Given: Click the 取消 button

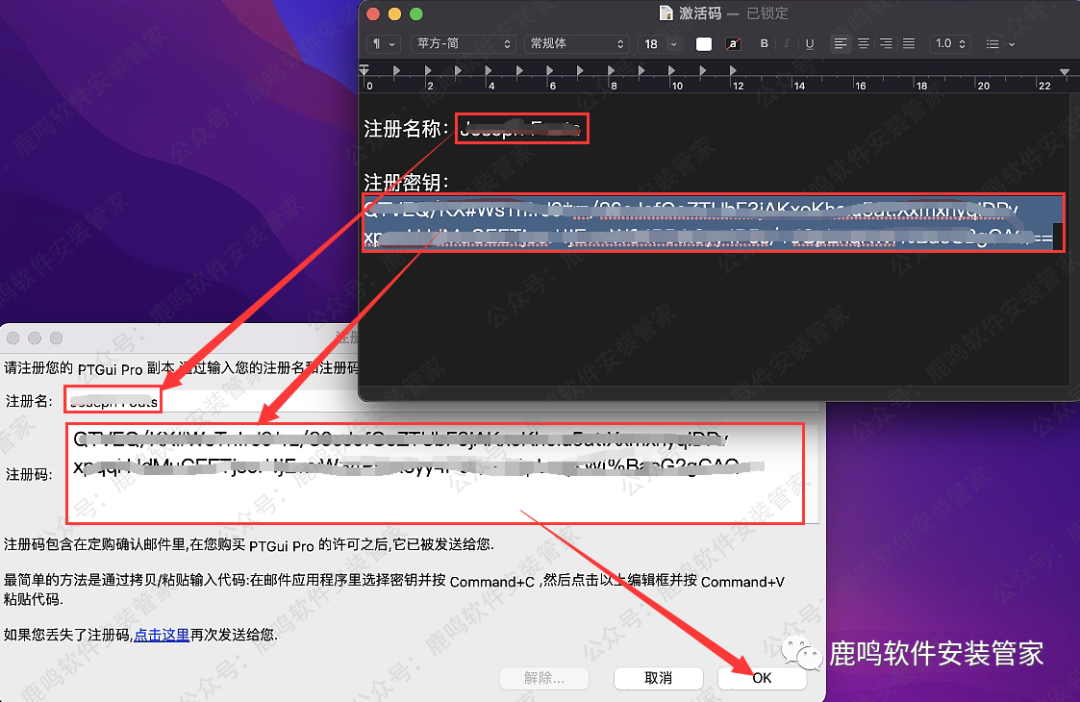Looking at the screenshot, I should (x=658, y=678).
